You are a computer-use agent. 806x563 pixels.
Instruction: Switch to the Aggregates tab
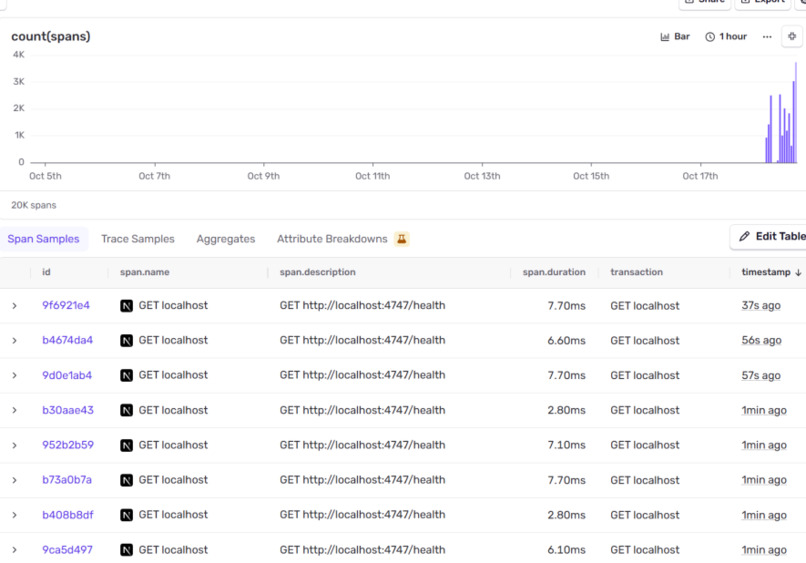click(x=226, y=239)
